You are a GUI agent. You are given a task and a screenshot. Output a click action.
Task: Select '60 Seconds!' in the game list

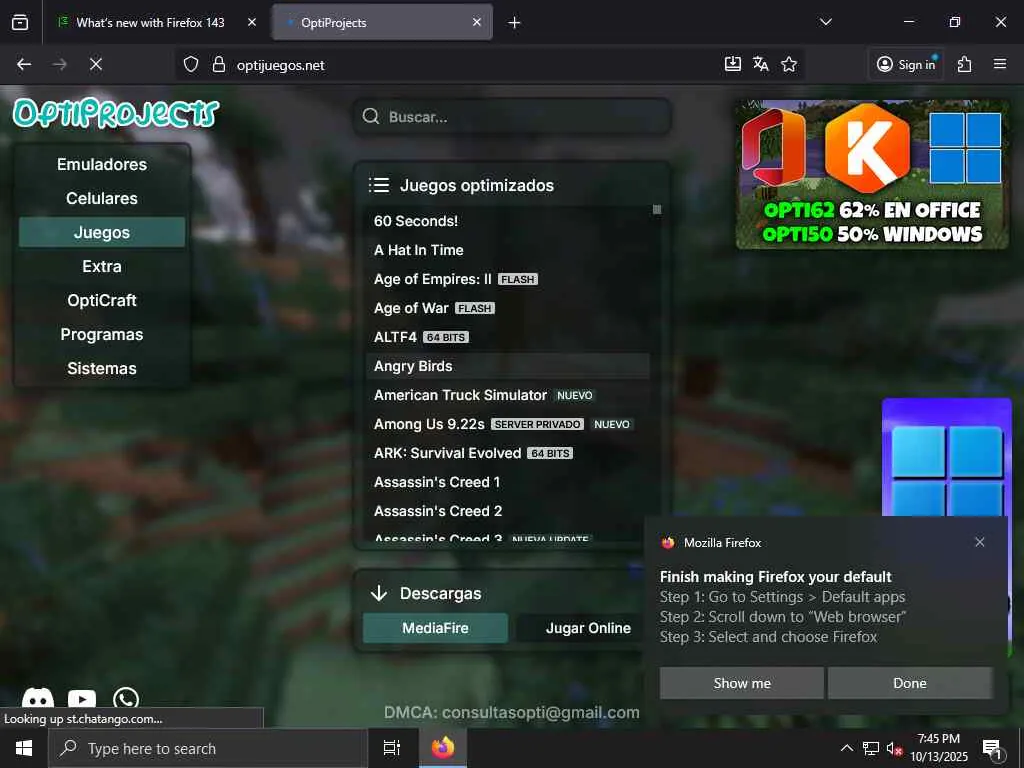(507, 221)
